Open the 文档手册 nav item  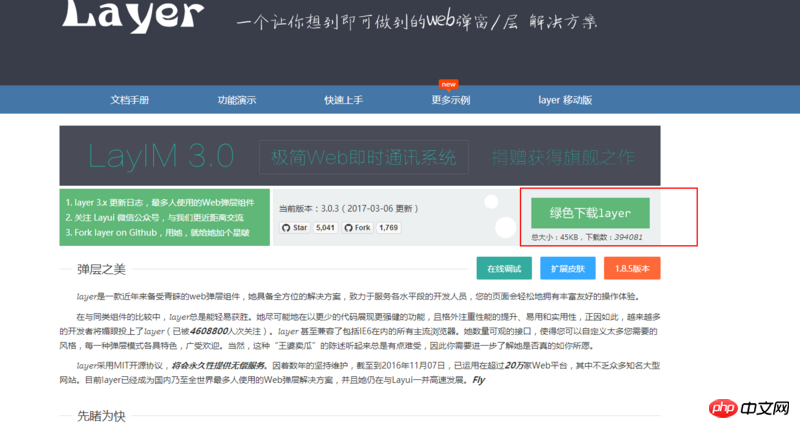click(x=130, y=100)
